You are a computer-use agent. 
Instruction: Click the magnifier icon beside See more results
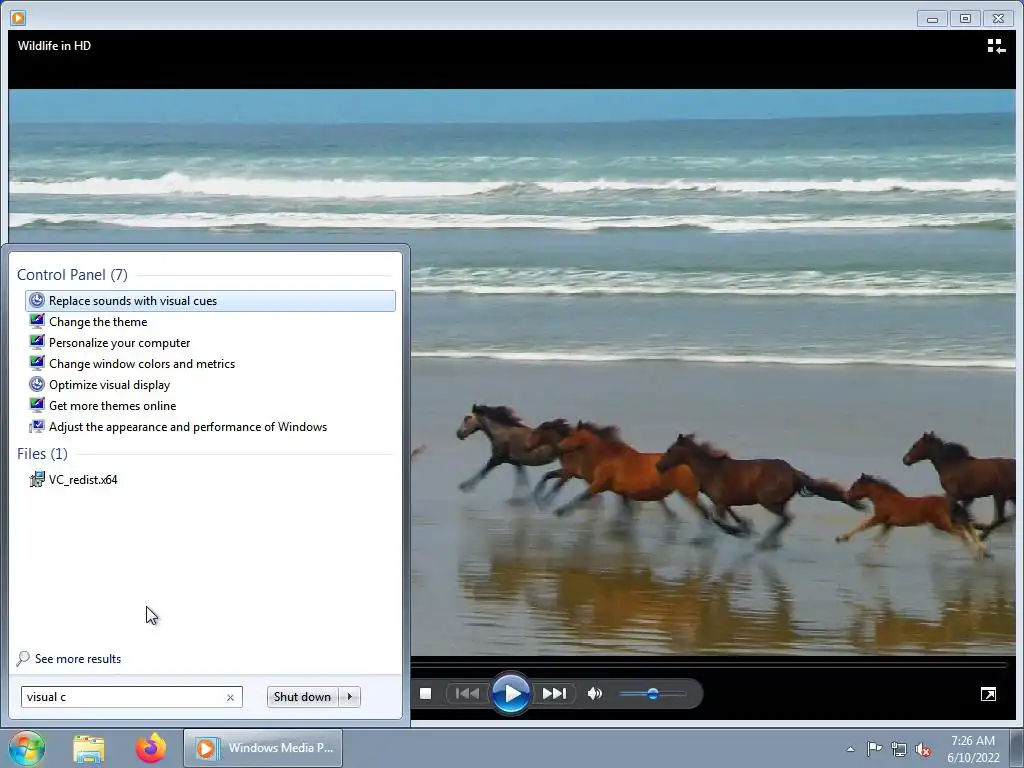[x=24, y=658]
